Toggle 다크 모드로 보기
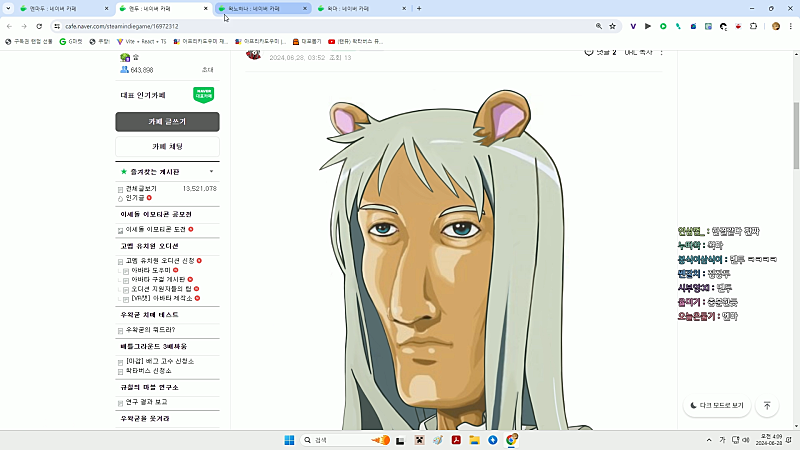Viewport: 800px width, 450px height. 717,406
